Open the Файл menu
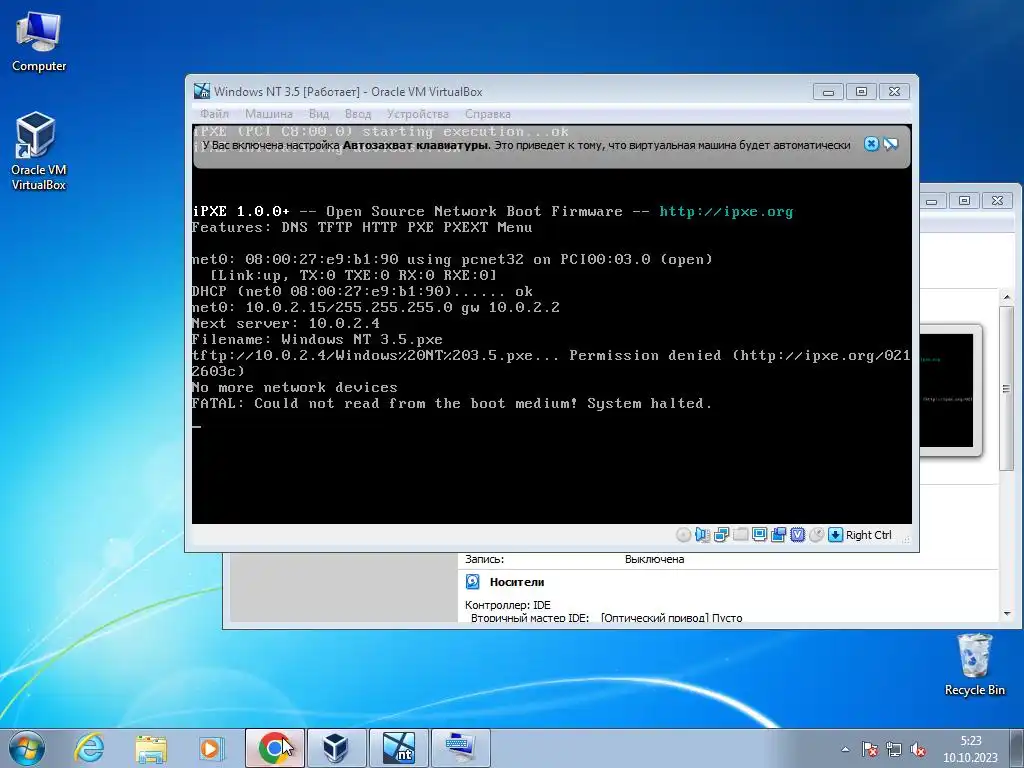Screen dimensions: 1024x768 pos(214,114)
